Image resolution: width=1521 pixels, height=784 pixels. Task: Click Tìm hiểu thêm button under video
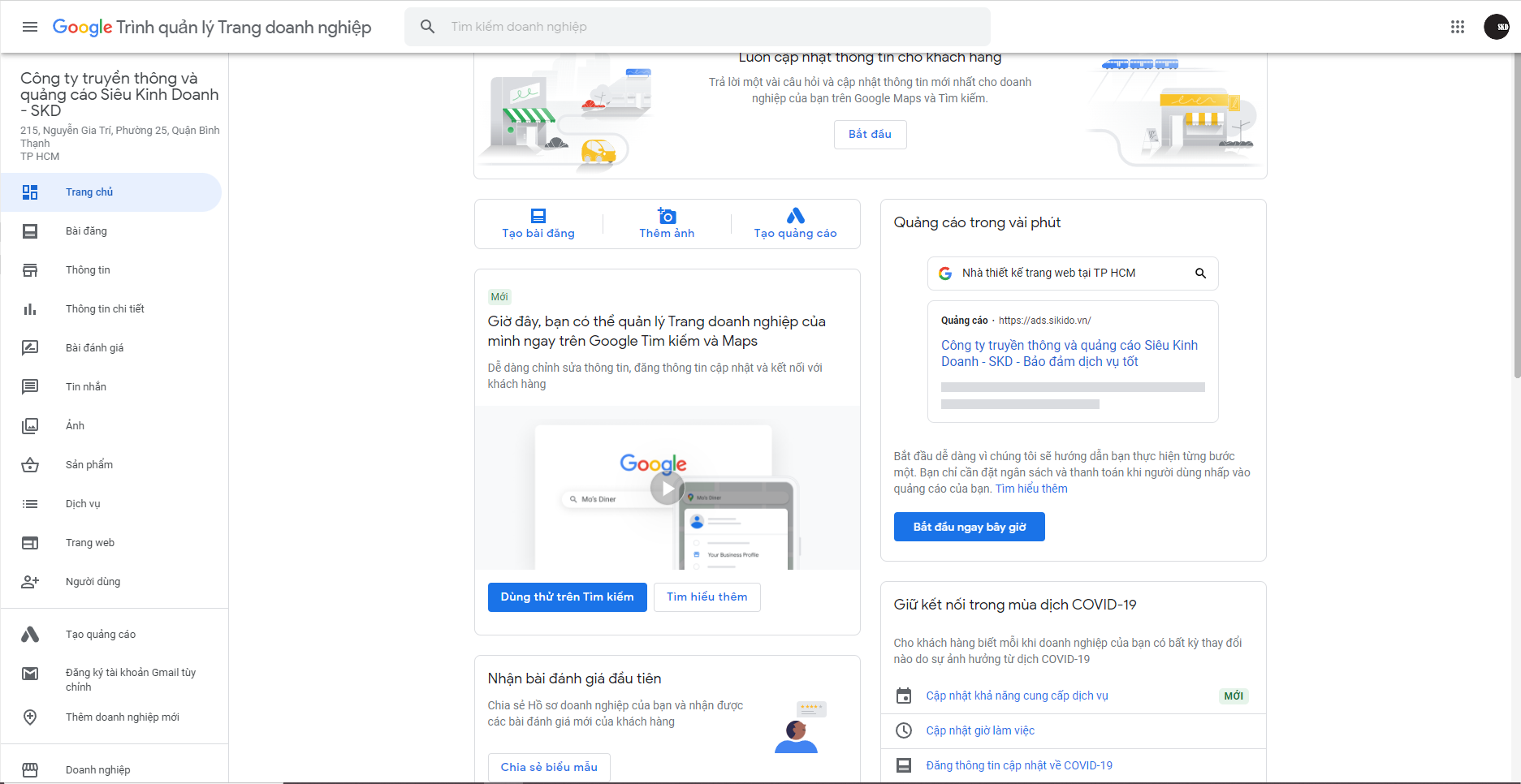707,597
